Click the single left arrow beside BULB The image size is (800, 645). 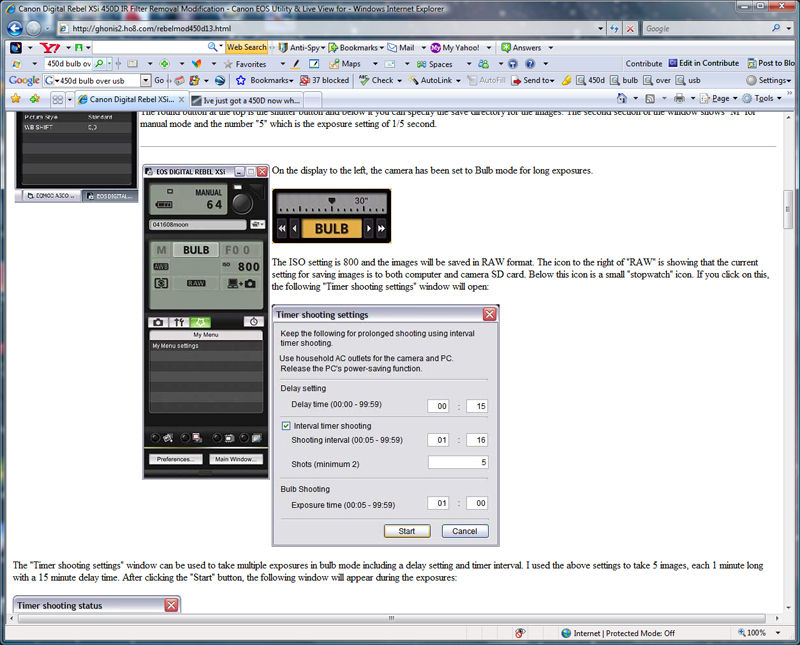pos(294,229)
